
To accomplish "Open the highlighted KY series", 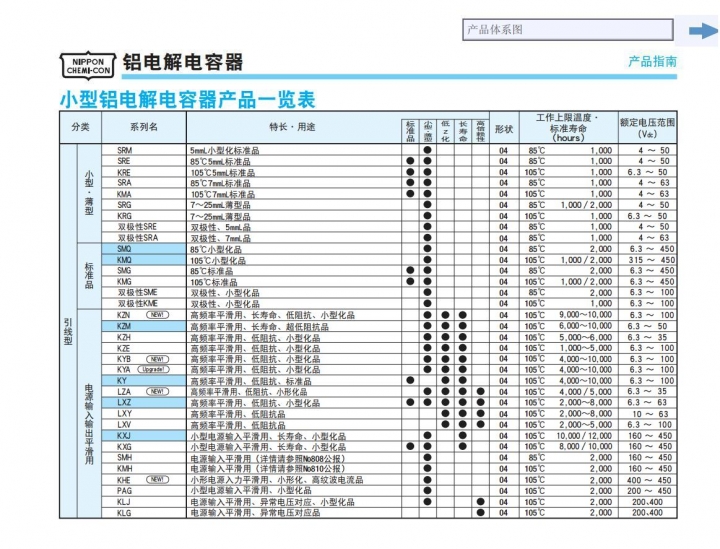I will (x=144, y=381).
